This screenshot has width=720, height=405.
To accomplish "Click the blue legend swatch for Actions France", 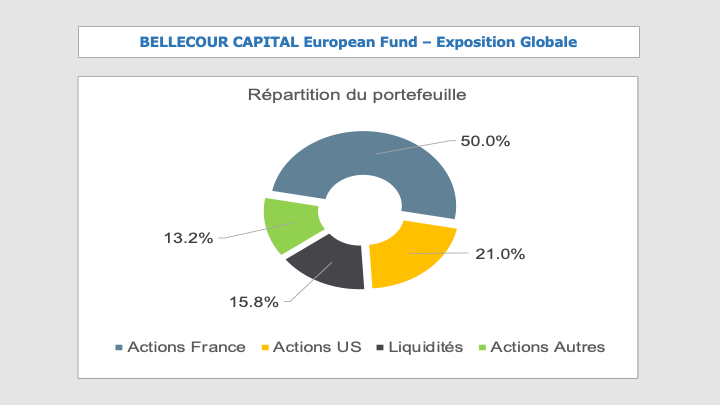I will [x=120, y=348].
